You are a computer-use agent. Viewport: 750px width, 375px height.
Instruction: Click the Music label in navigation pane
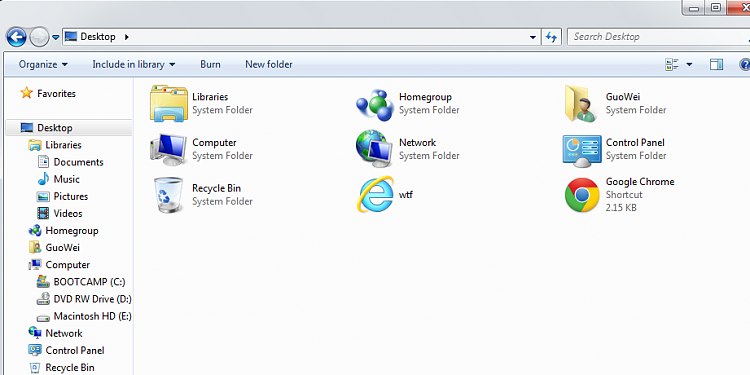(x=66, y=179)
